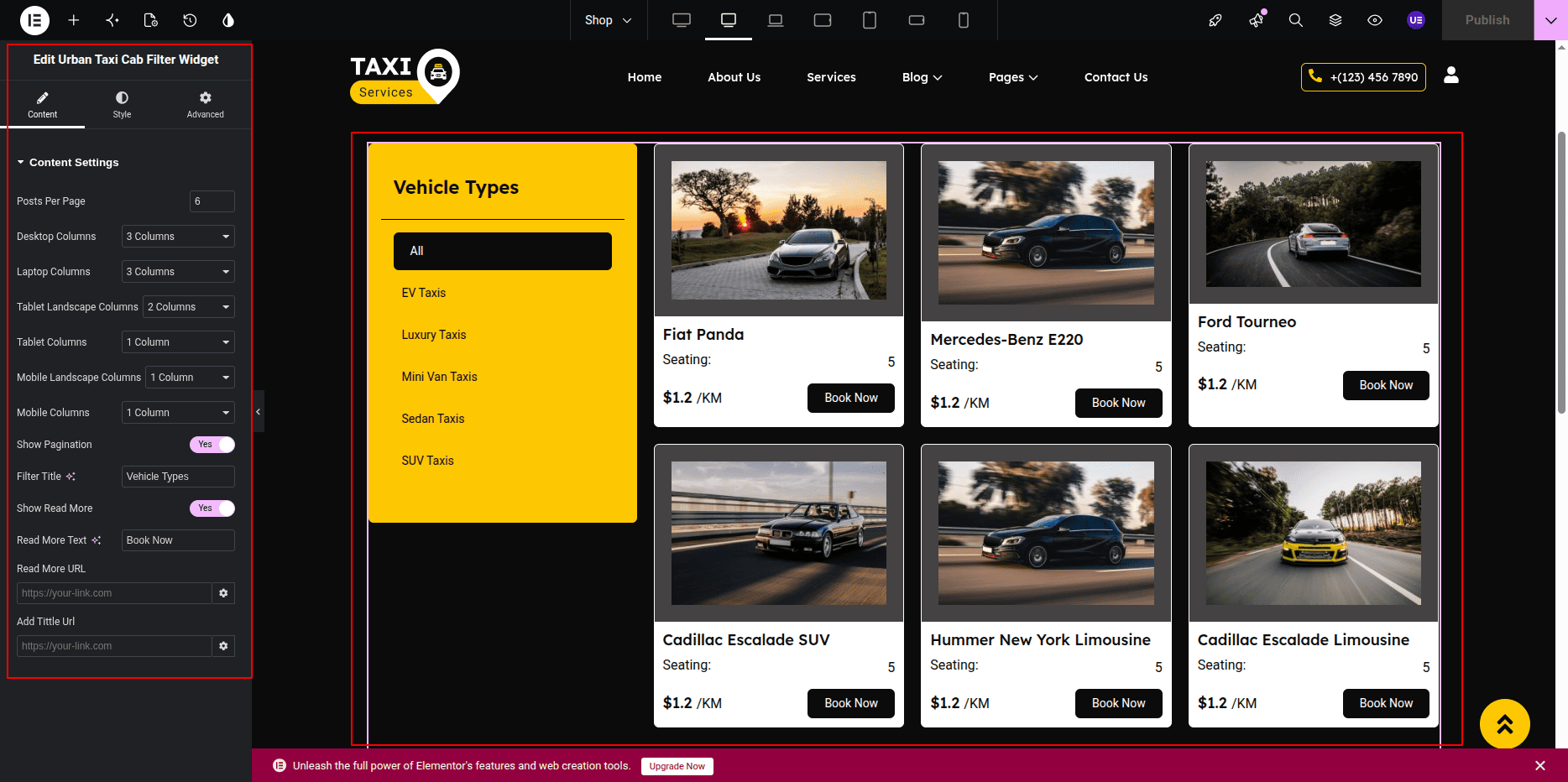The width and height of the screenshot is (1568, 782).
Task: Select the EV Taxis filter
Action: pyautogui.click(x=424, y=293)
